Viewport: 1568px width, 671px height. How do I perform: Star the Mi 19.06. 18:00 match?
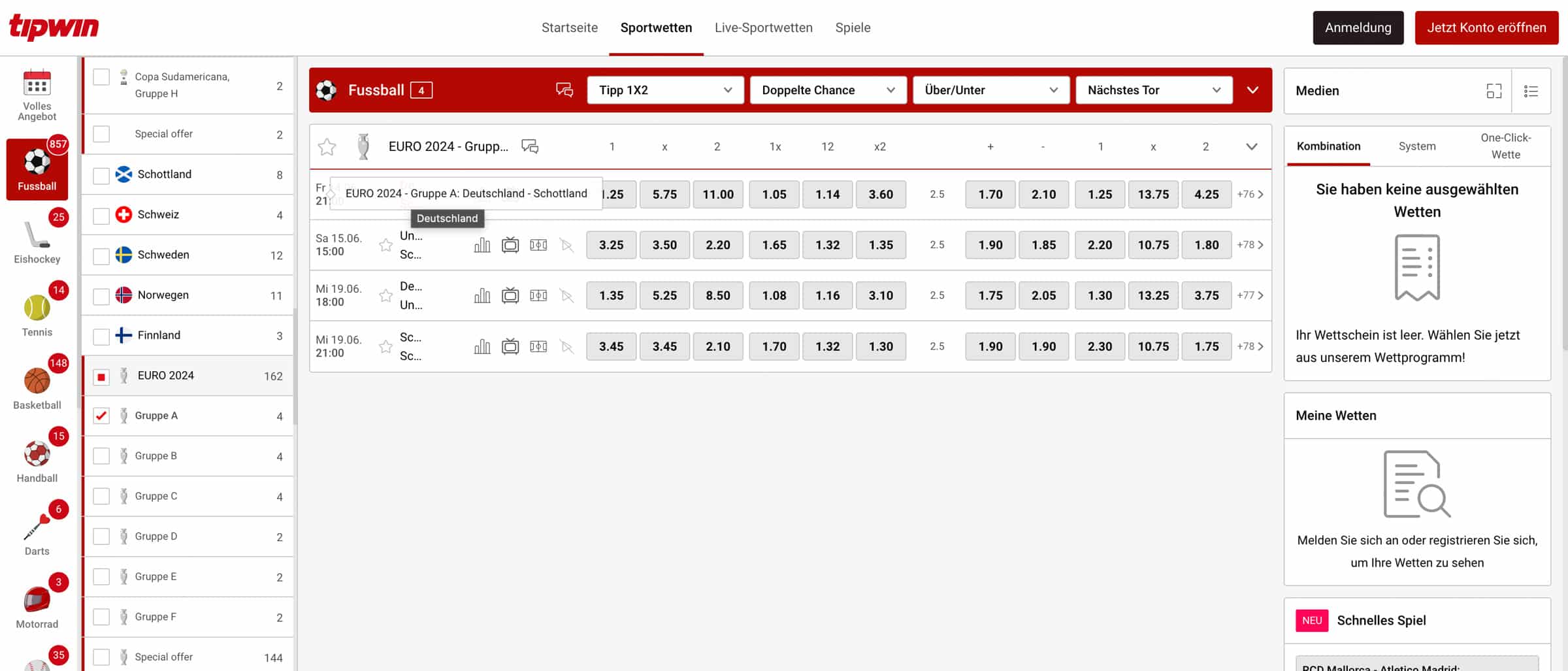point(385,295)
